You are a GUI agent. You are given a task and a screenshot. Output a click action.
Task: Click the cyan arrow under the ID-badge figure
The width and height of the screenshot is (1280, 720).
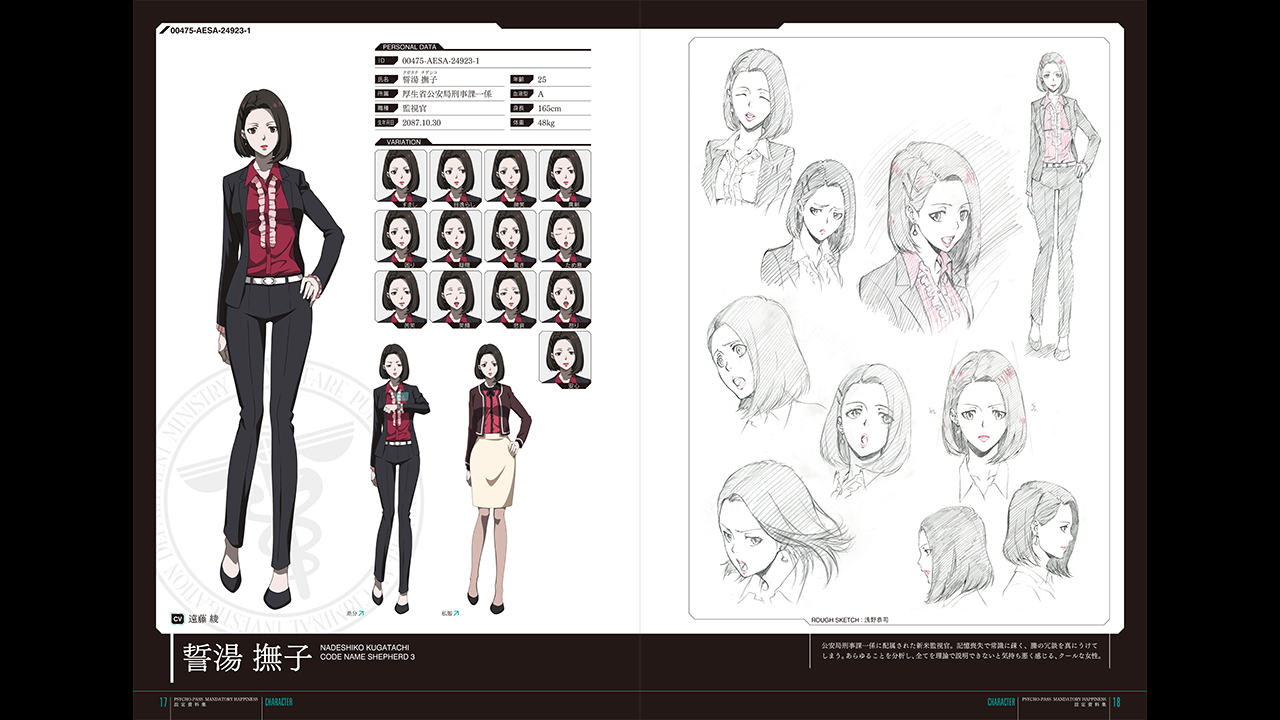tap(360, 614)
